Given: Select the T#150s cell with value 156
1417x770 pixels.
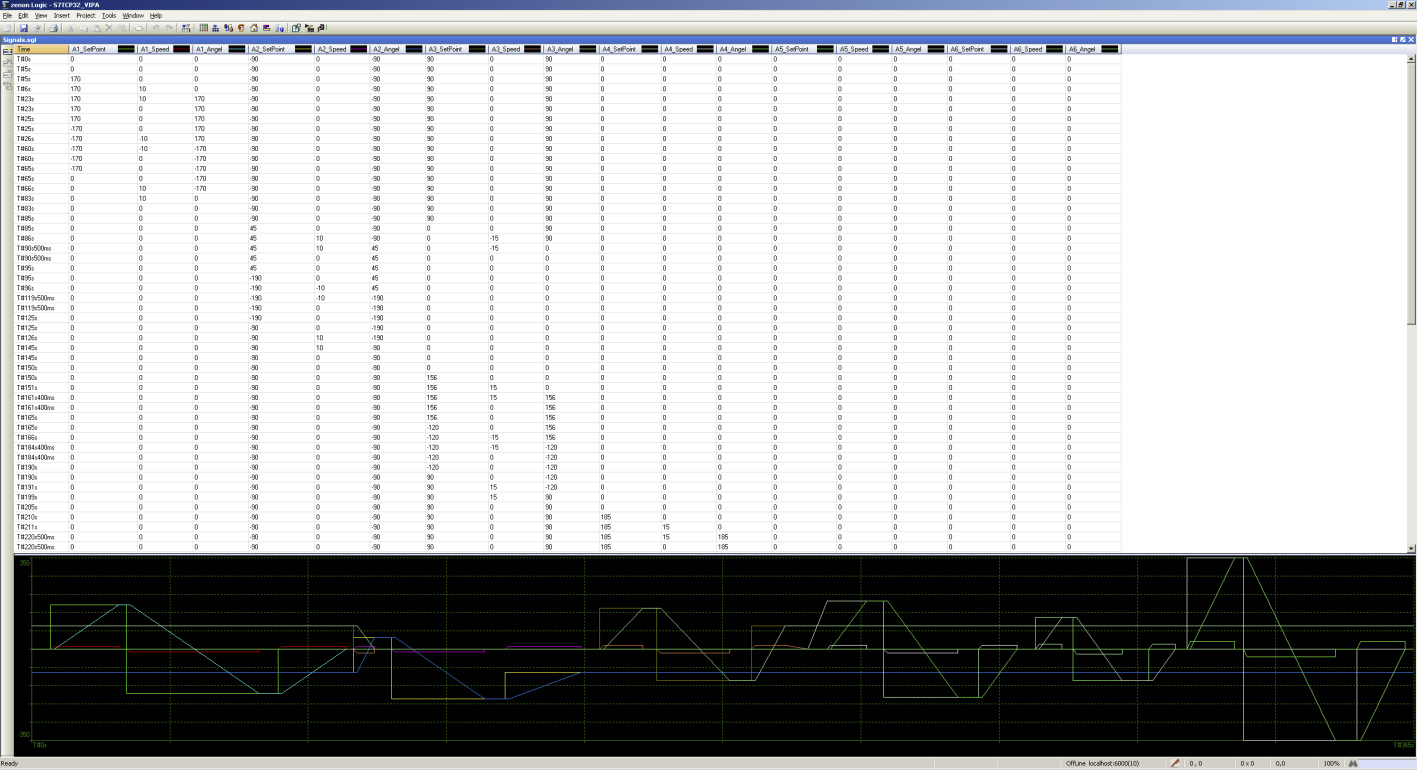Looking at the screenshot, I should 432,378.
